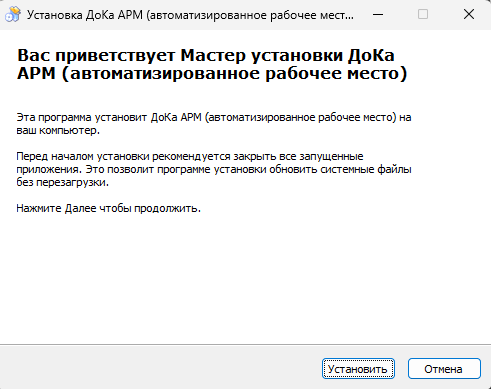Cancel setup with the Отмена button
Image resolution: width=491 pixels, height=389 pixels.
pyautogui.click(x=444, y=369)
